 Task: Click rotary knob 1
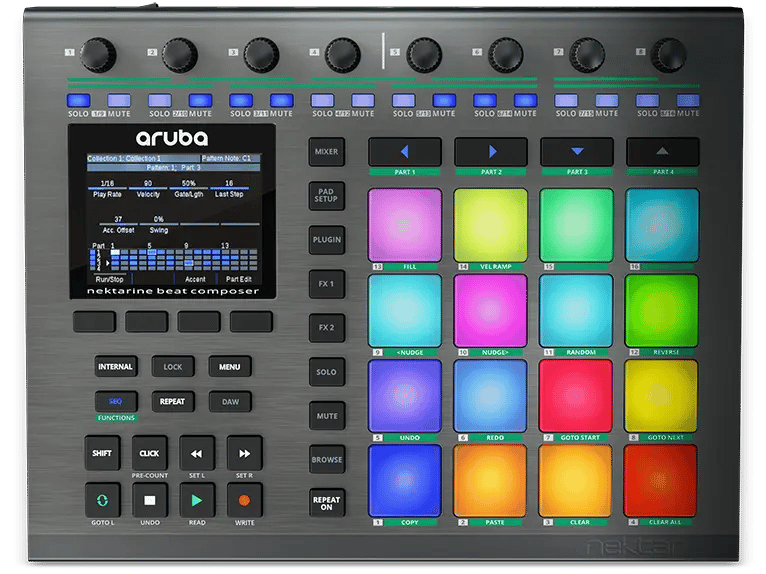coord(98,54)
